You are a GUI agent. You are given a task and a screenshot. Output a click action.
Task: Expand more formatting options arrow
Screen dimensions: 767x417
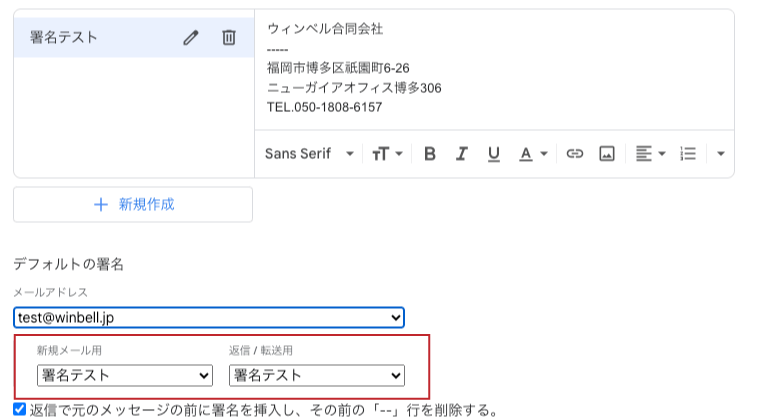click(x=720, y=154)
